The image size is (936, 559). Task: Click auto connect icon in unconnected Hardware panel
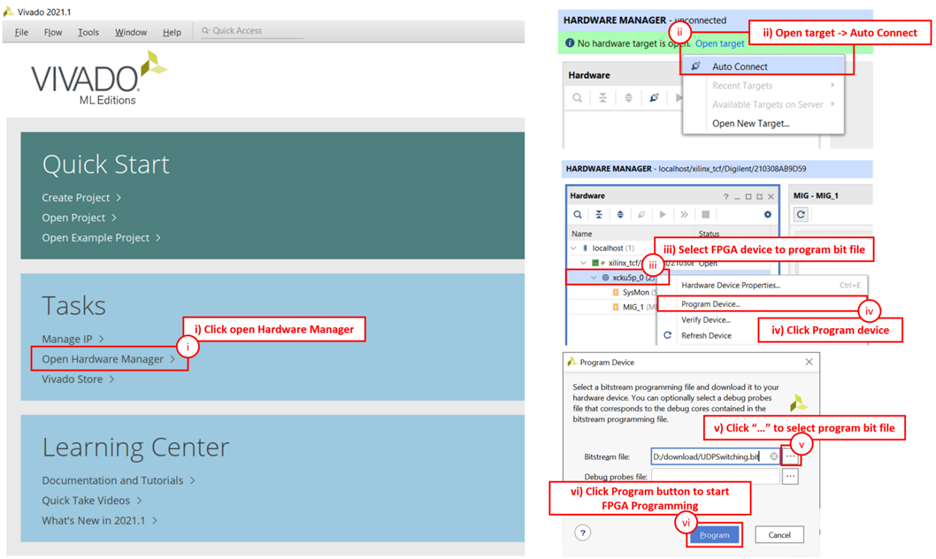(654, 98)
